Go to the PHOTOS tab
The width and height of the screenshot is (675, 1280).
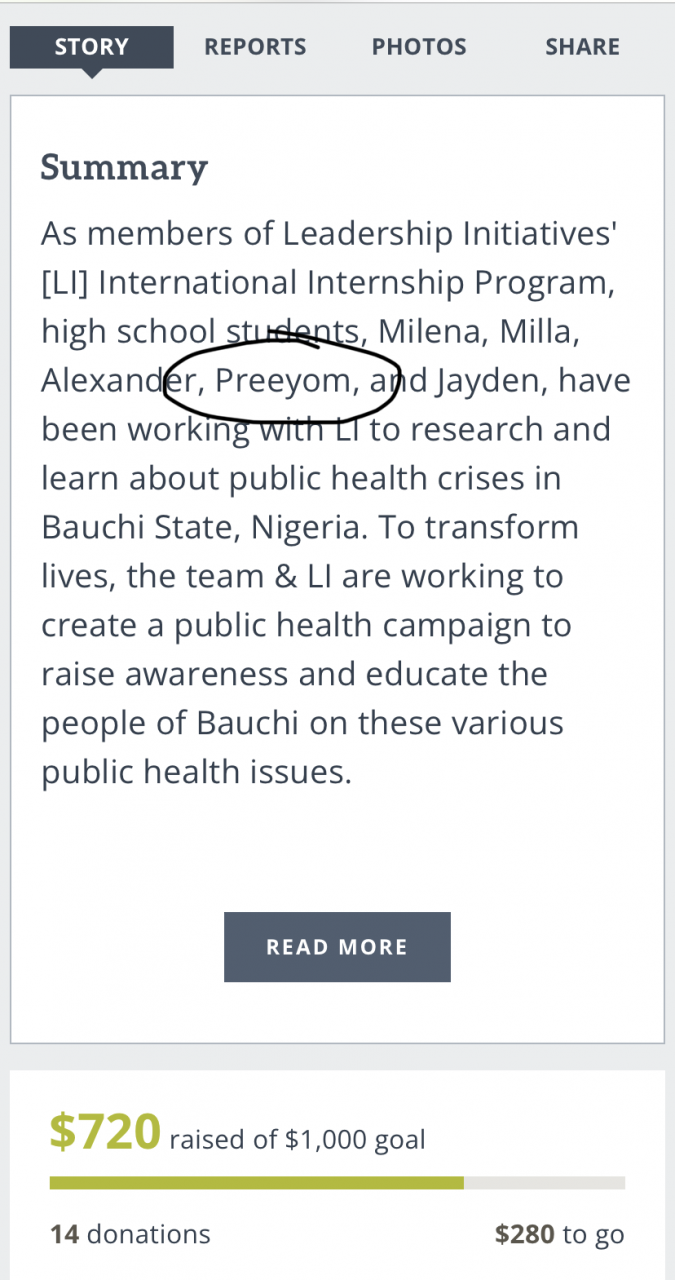click(419, 47)
